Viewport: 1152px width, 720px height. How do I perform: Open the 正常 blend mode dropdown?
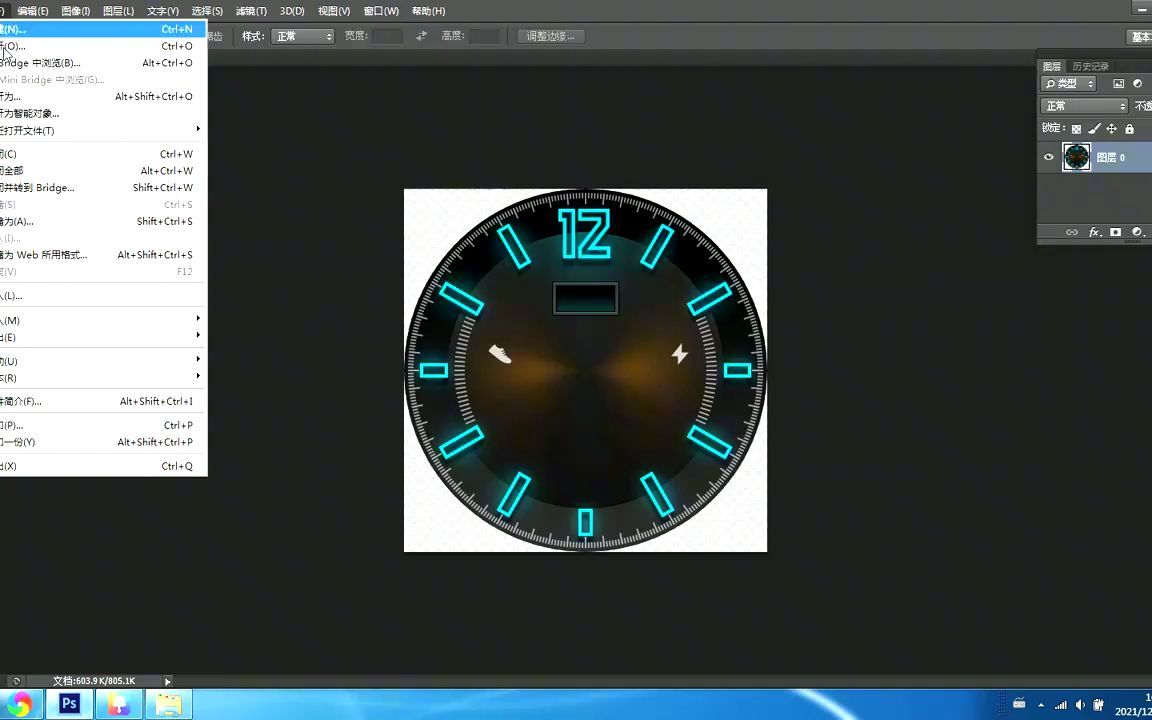coord(1084,105)
